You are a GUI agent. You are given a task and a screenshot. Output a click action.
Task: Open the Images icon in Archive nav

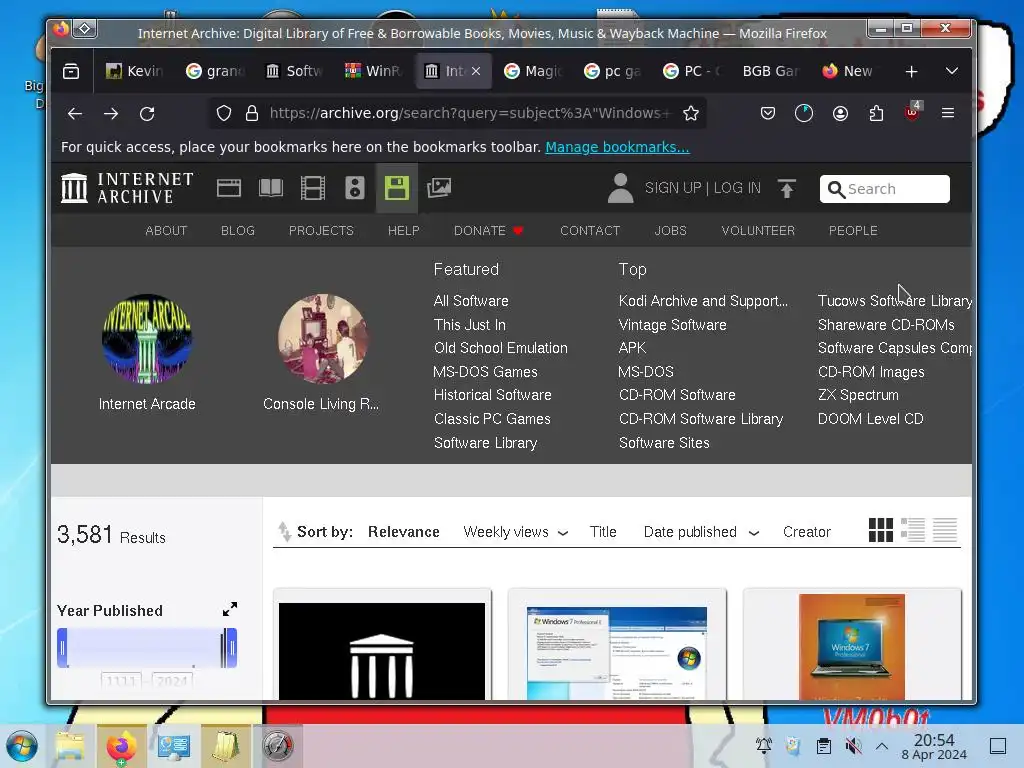pos(439,188)
